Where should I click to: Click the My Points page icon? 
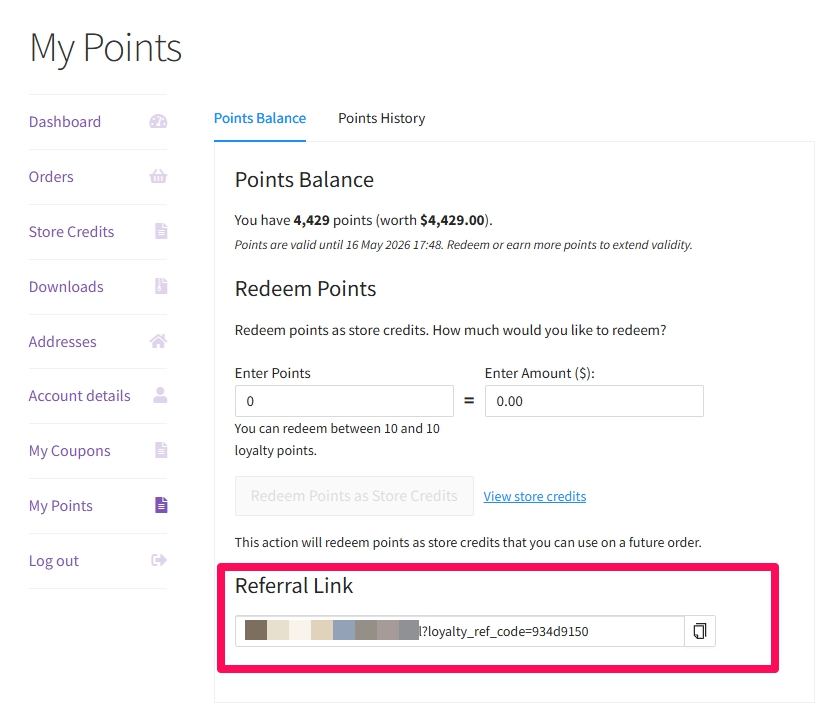pyautogui.click(x=161, y=505)
